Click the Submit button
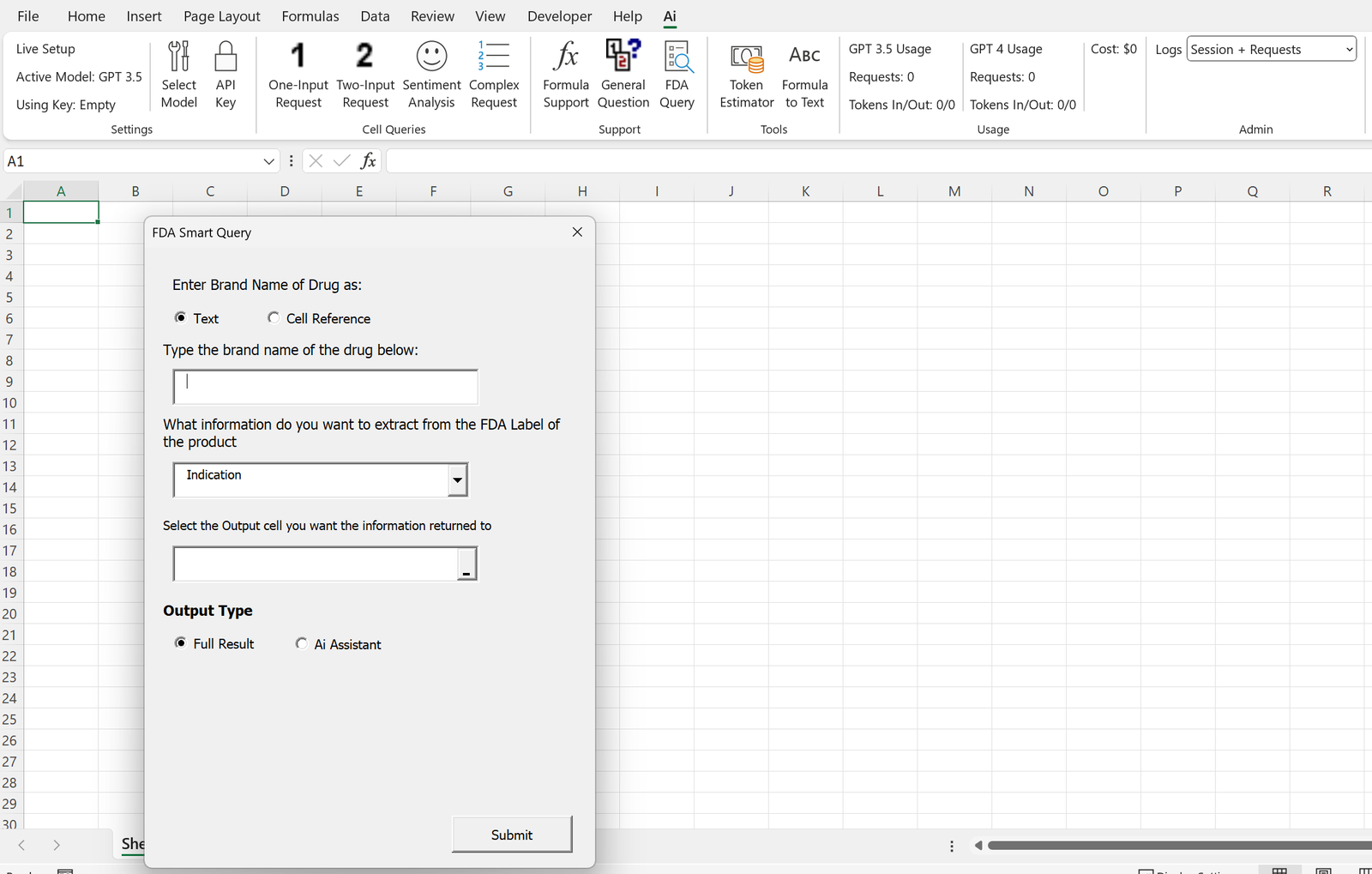Image resolution: width=1372 pixels, height=874 pixels. click(x=511, y=835)
